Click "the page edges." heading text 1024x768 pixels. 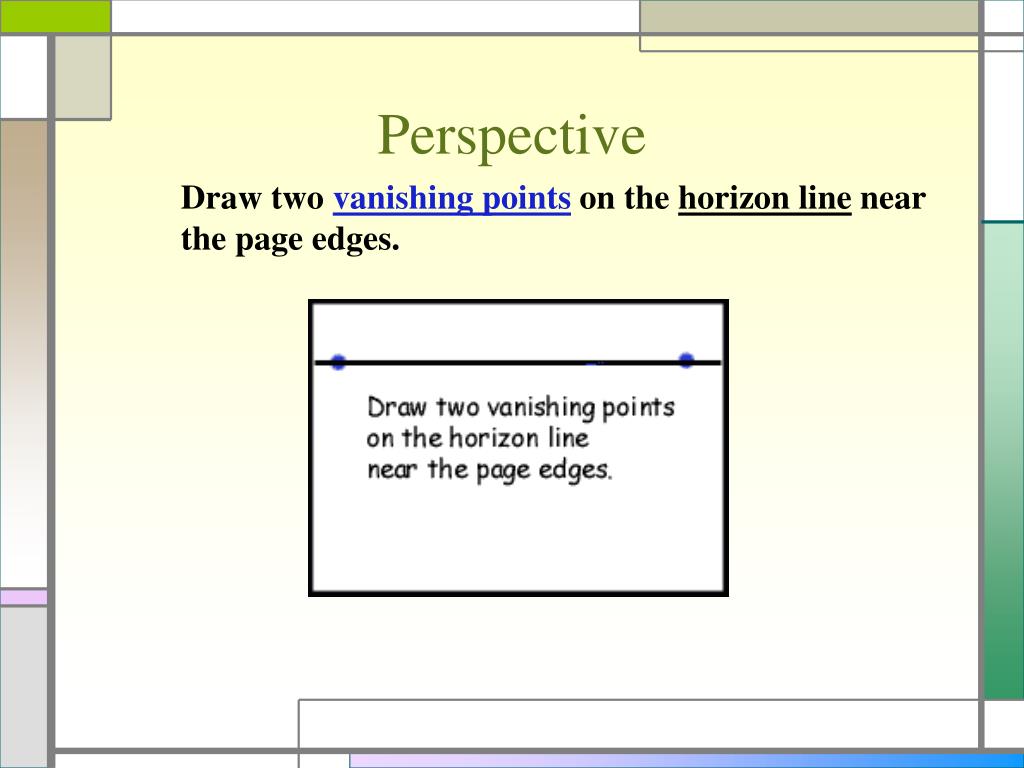click(x=290, y=239)
